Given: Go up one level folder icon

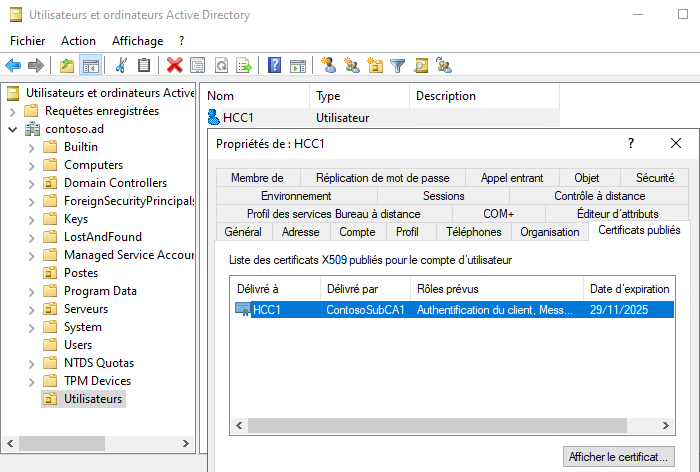Looking at the screenshot, I should pos(67,66).
